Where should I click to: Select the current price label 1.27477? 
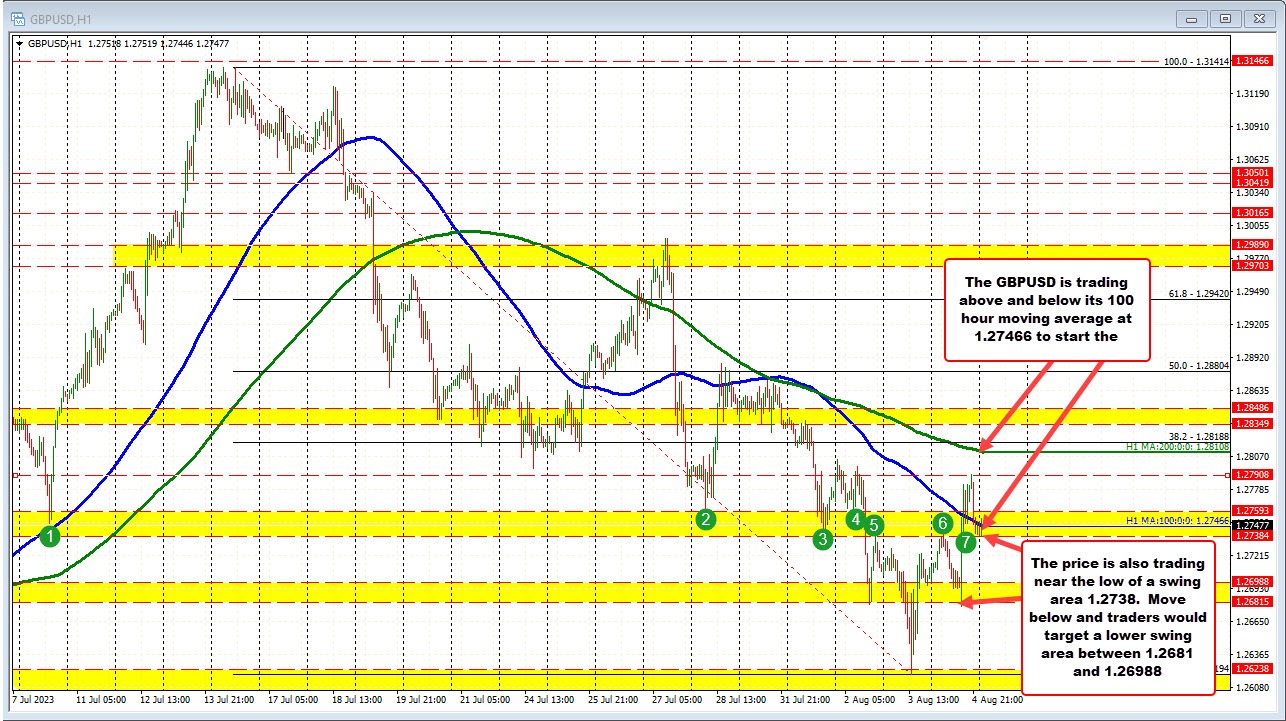point(1253,525)
